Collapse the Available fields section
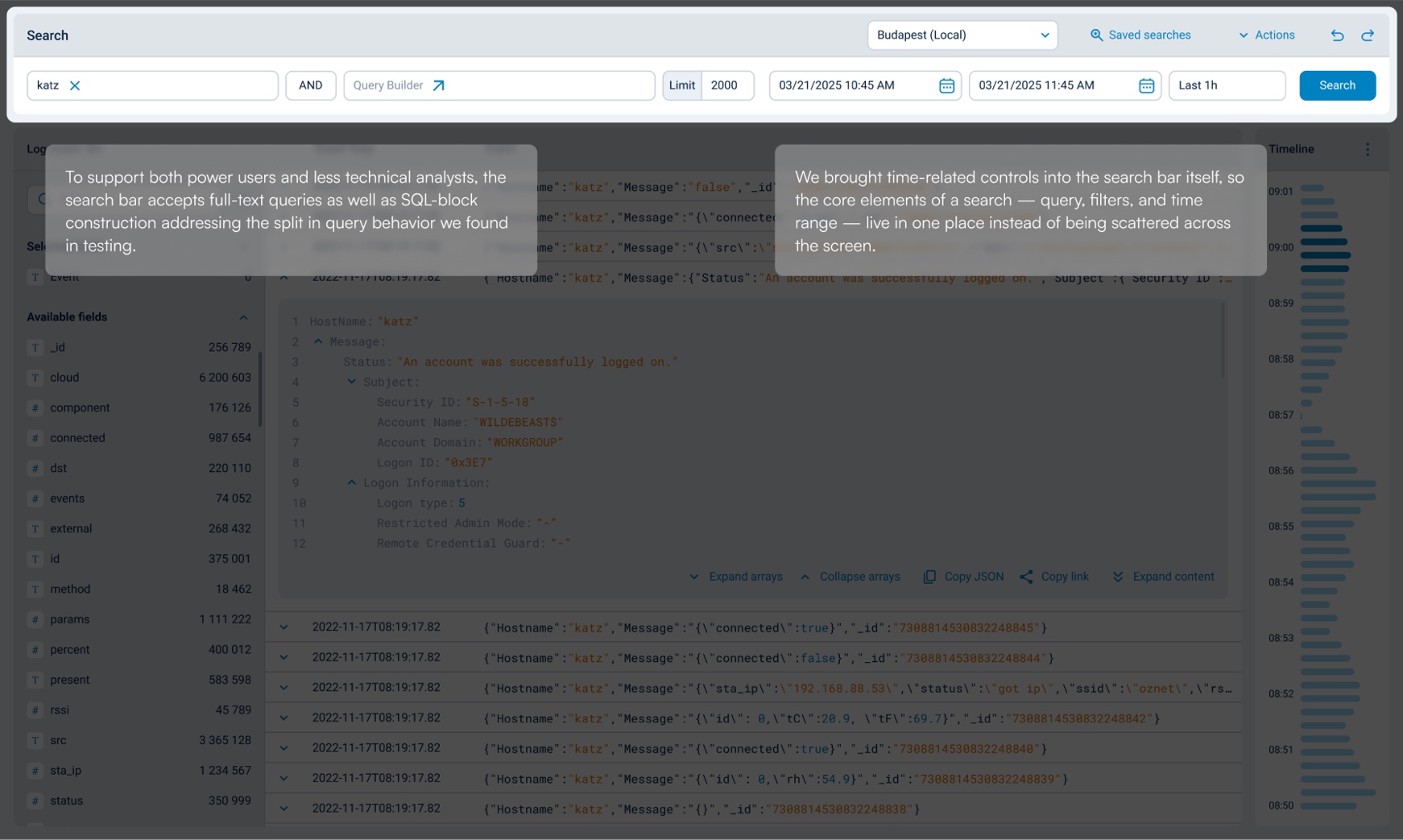Screen dimensions: 1403x840 [x=243, y=317]
